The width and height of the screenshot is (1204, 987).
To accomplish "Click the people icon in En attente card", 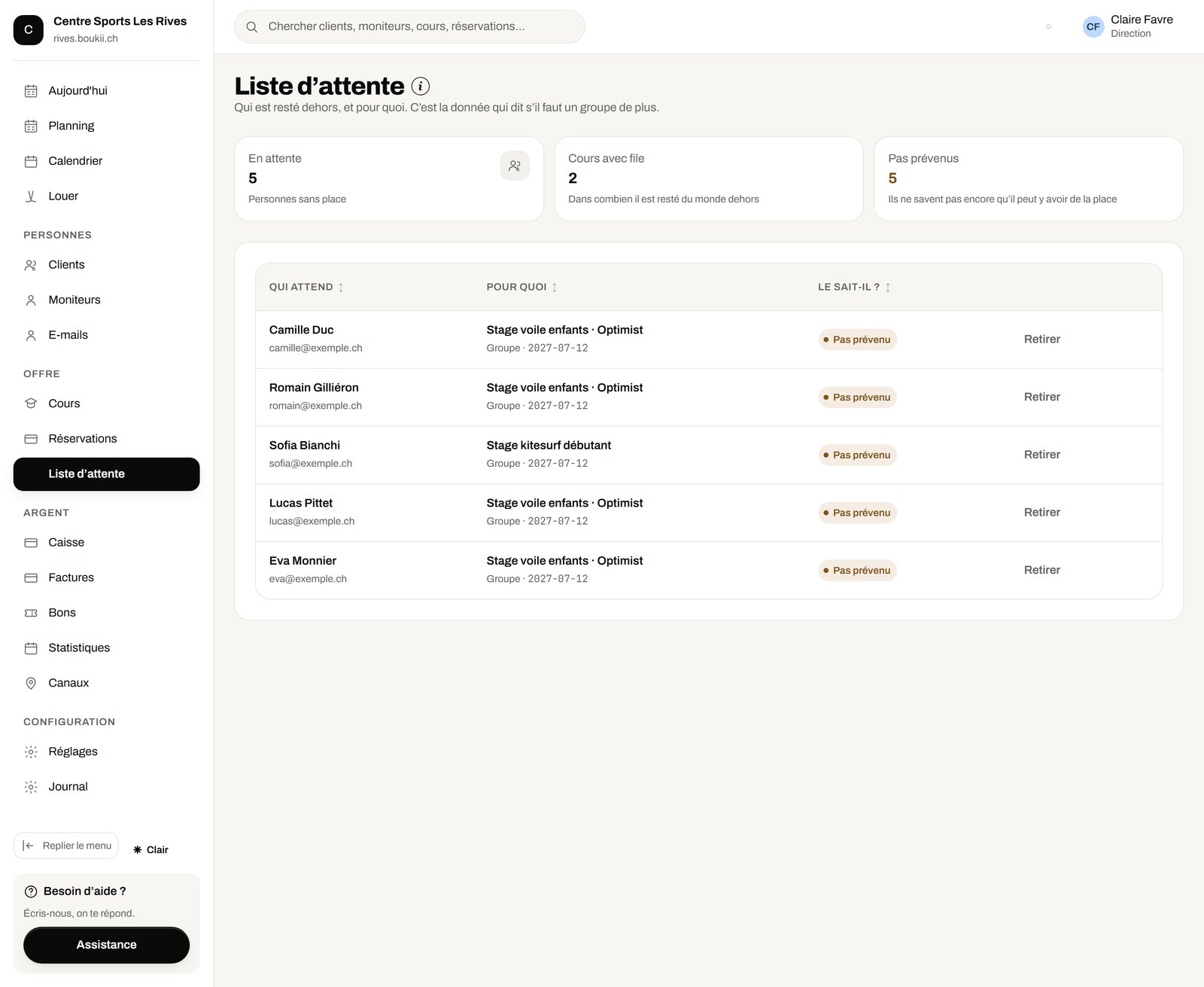I will (x=515, y=166).
